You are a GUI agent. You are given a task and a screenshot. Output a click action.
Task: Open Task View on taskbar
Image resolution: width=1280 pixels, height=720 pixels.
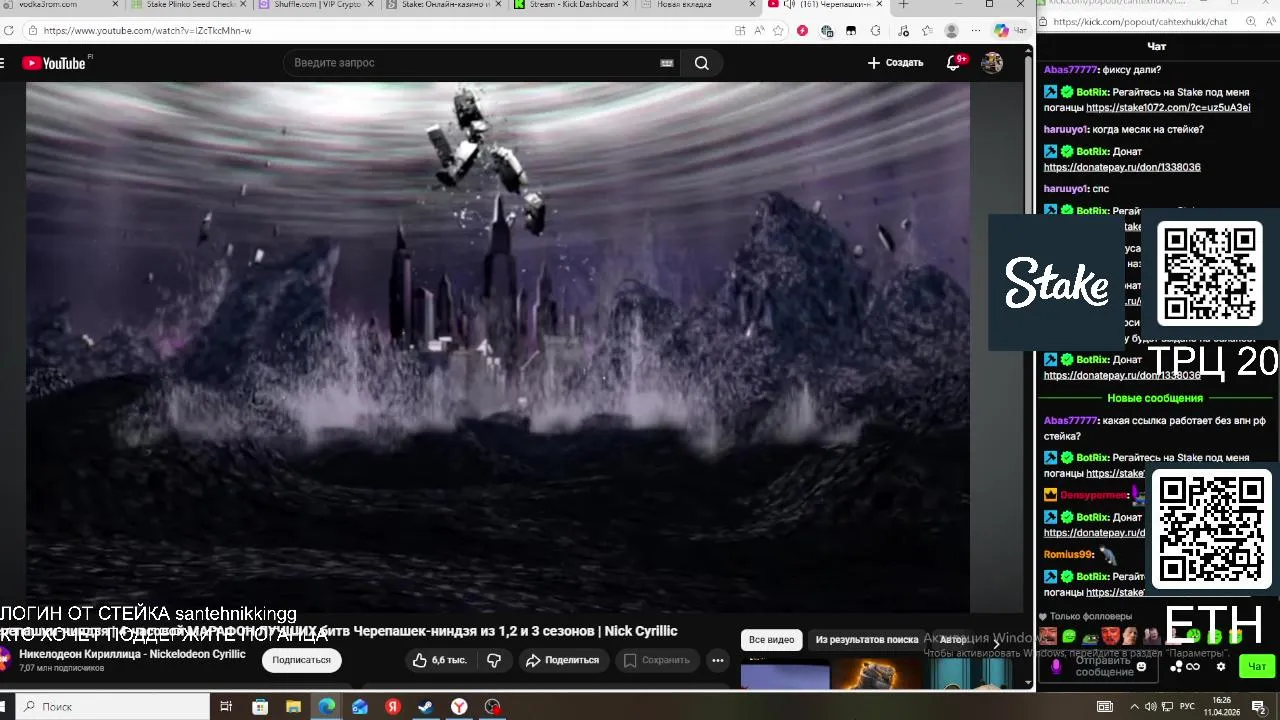pyautogui.click(x=226, y=707)
